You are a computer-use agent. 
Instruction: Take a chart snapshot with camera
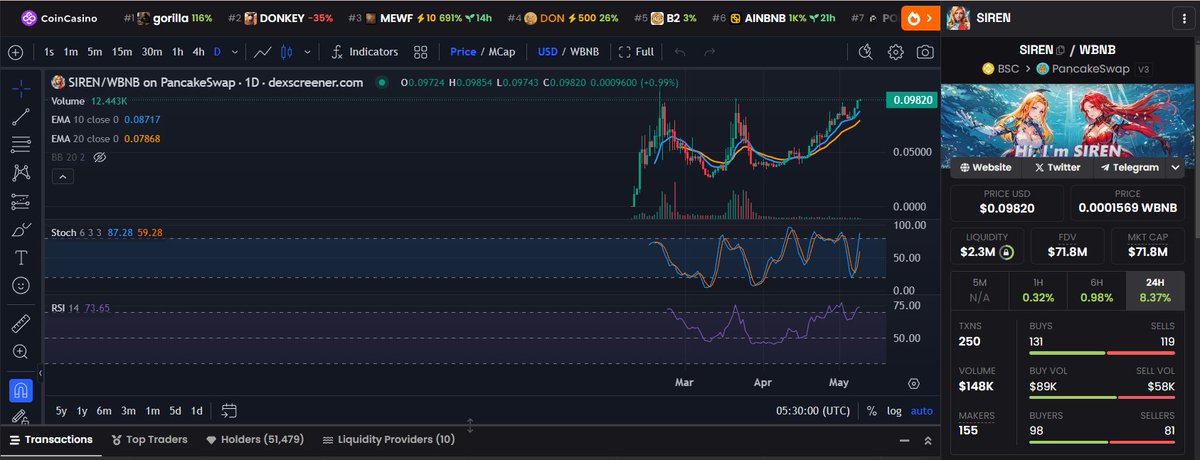tap(926, 52)
